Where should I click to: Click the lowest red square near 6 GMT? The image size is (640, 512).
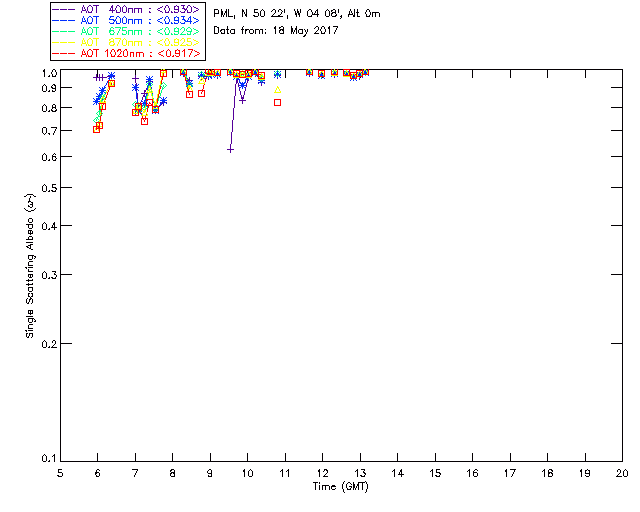point(96,129)
